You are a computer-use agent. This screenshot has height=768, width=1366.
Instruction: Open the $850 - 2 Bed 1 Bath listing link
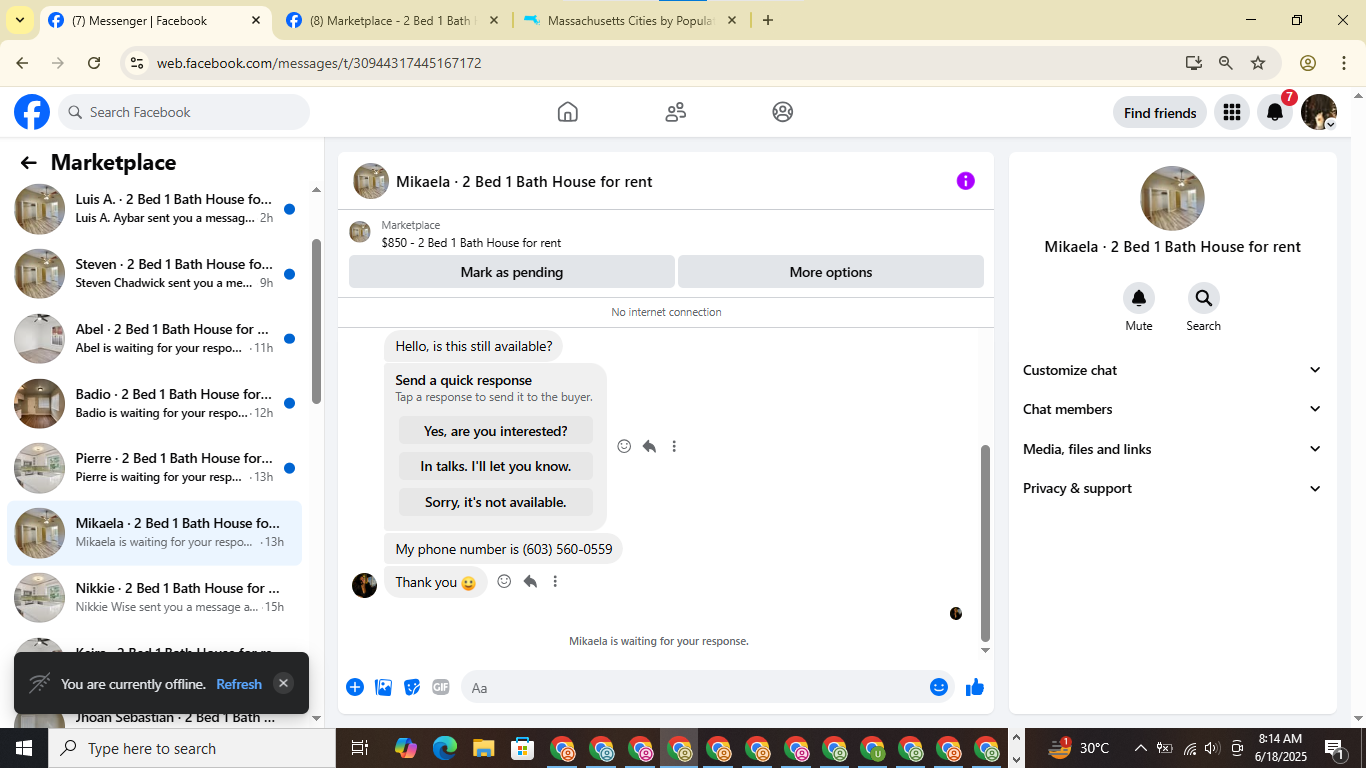click(x=471, y=242)
